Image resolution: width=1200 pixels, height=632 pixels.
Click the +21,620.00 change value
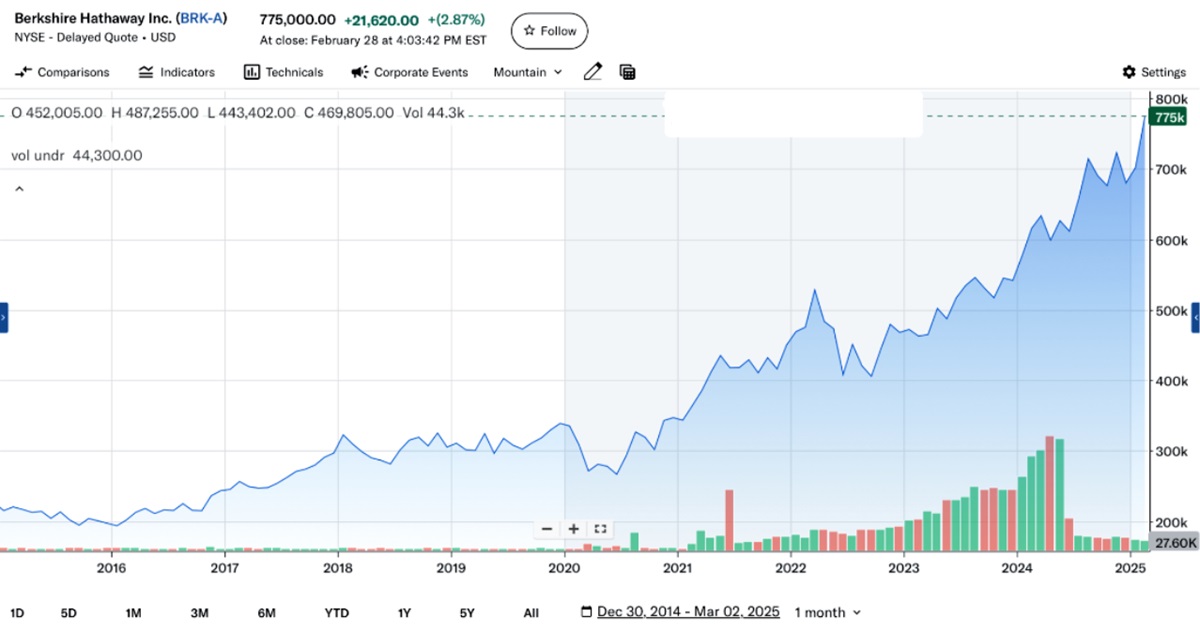pyautogui.click(x=381, y=19)
